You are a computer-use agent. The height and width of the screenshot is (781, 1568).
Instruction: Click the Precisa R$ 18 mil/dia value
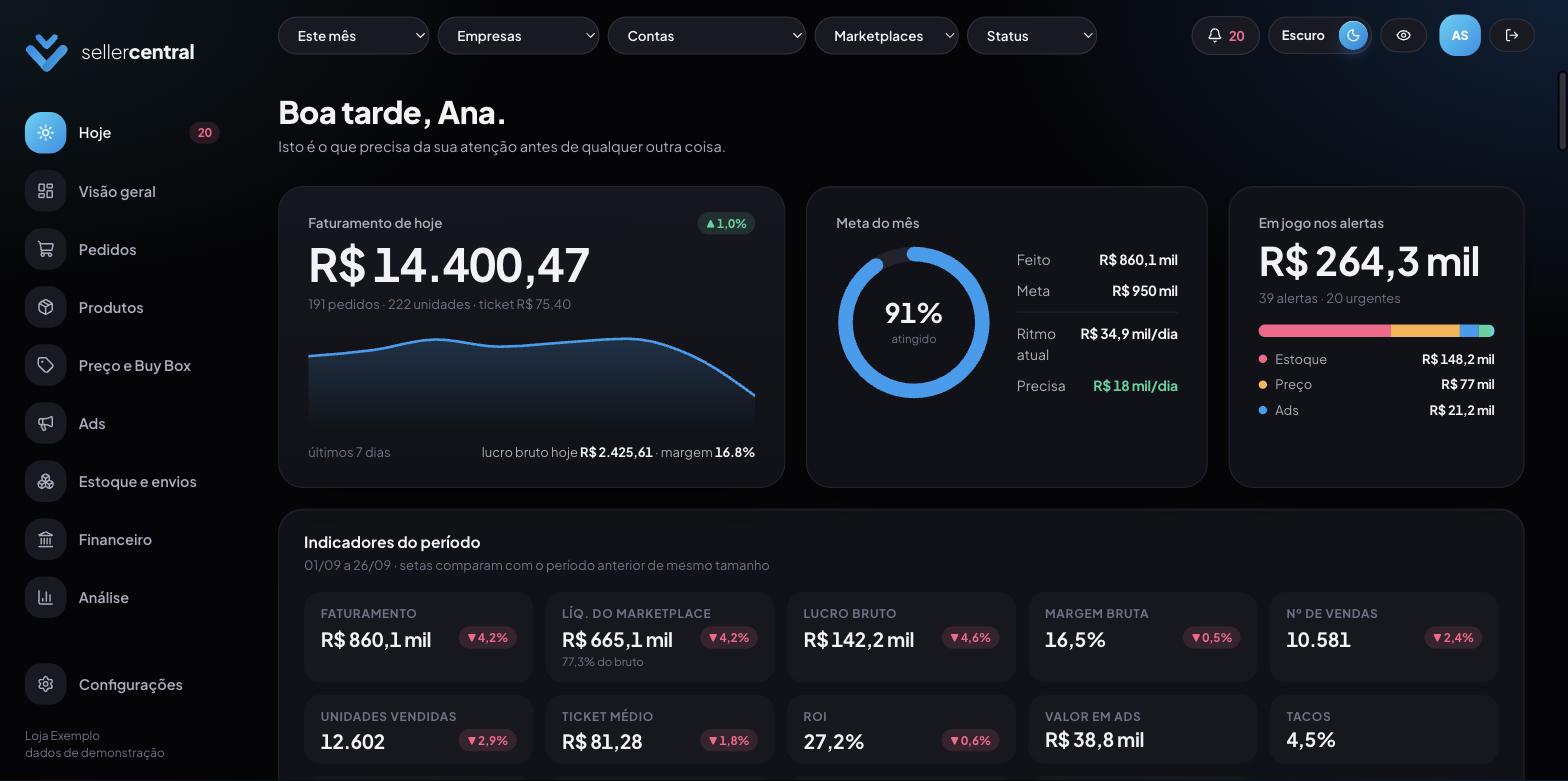[x=1135, y=385]
